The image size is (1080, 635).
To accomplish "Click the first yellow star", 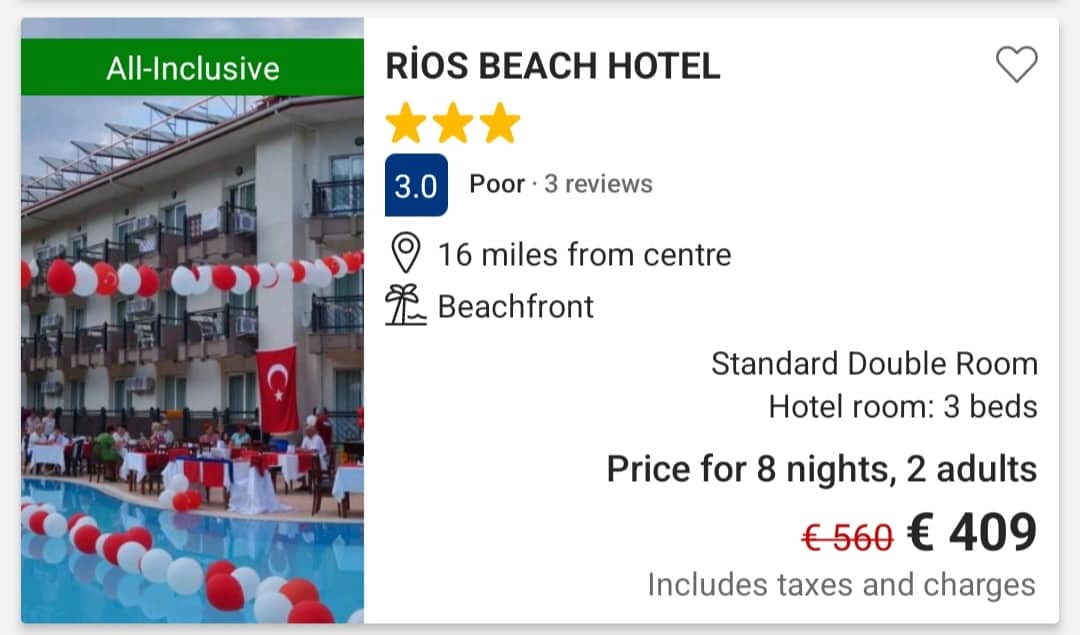I will [x=406, y=124].
